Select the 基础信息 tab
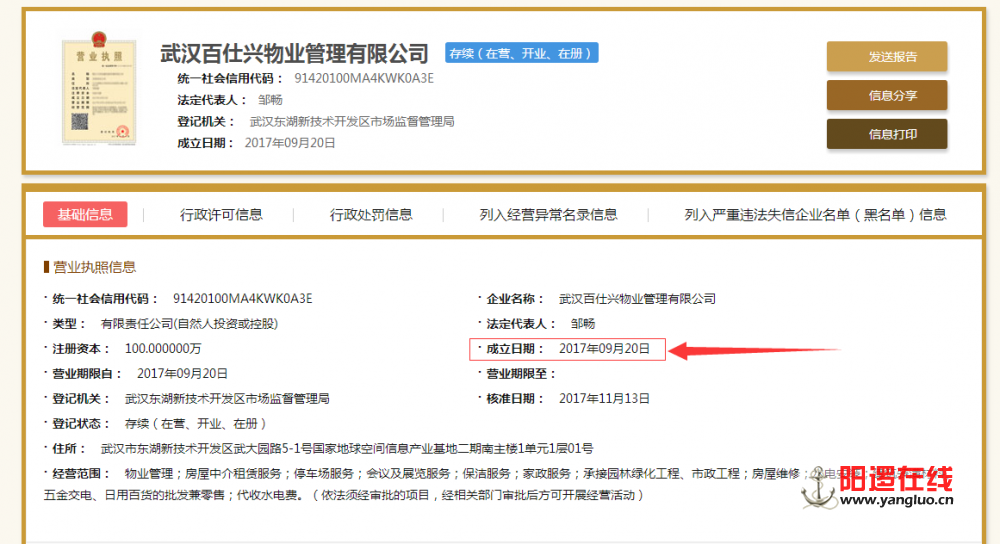Image resolution: width=1000 pixels, height=544 pixels. (85, 214)
